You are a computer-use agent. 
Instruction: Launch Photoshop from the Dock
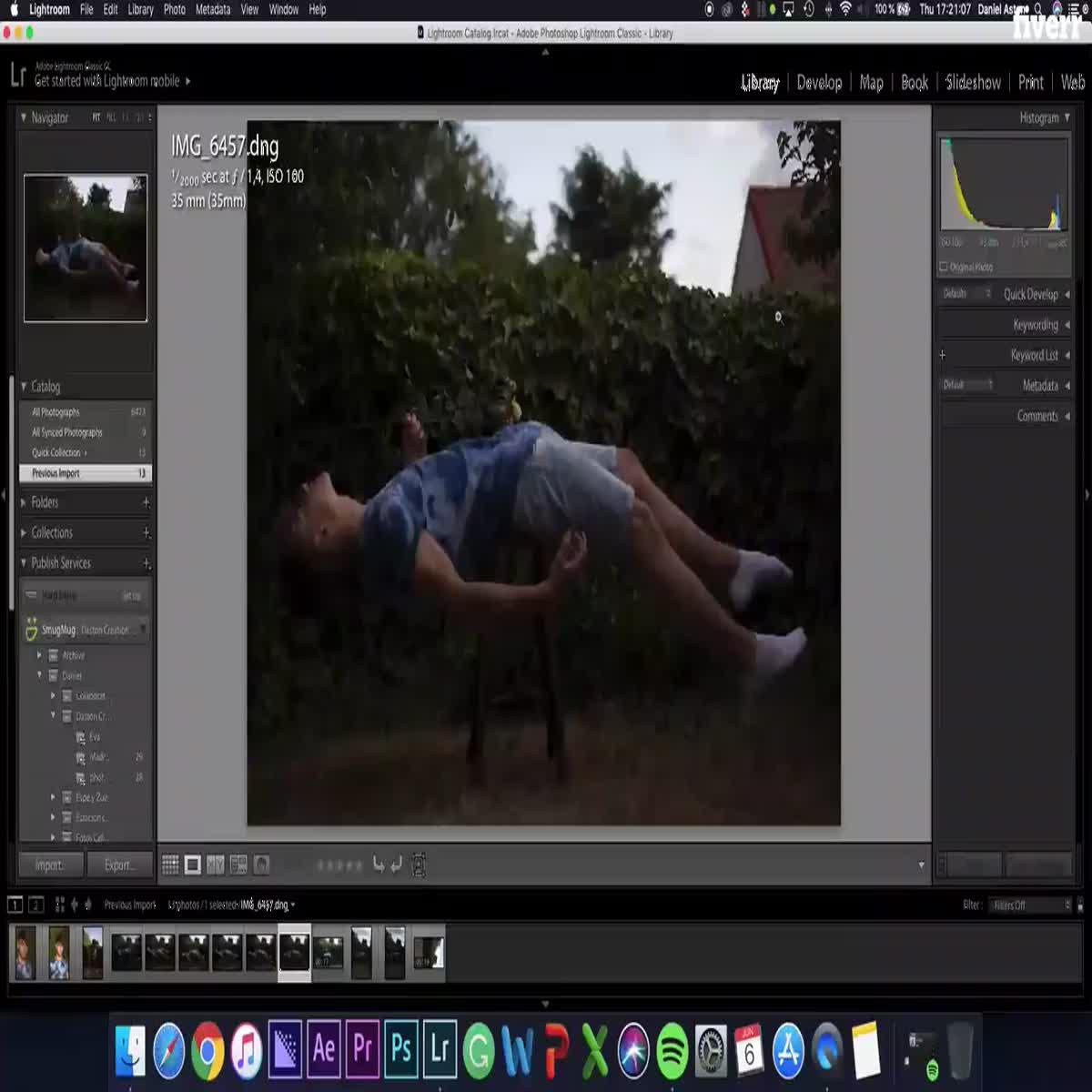[400, 1048]
